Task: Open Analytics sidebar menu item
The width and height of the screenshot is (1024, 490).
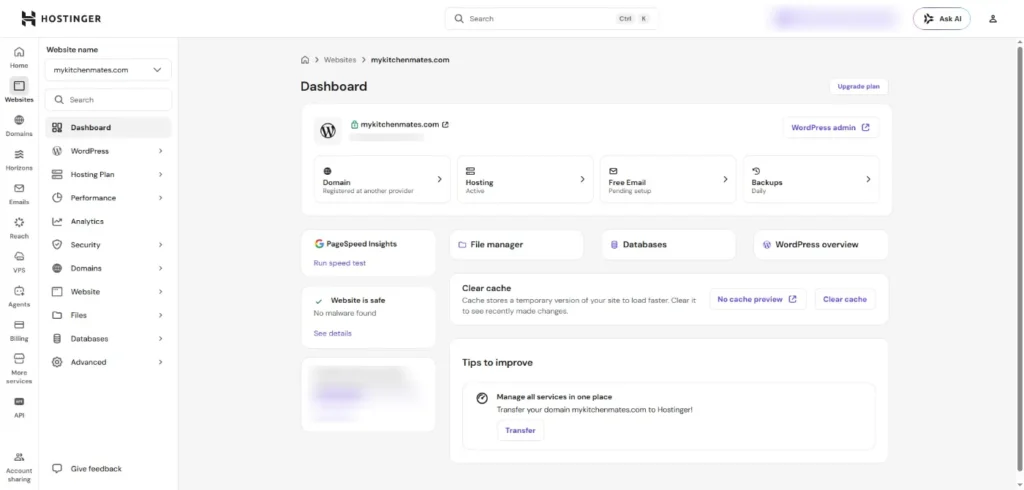Action: [108, 221]
